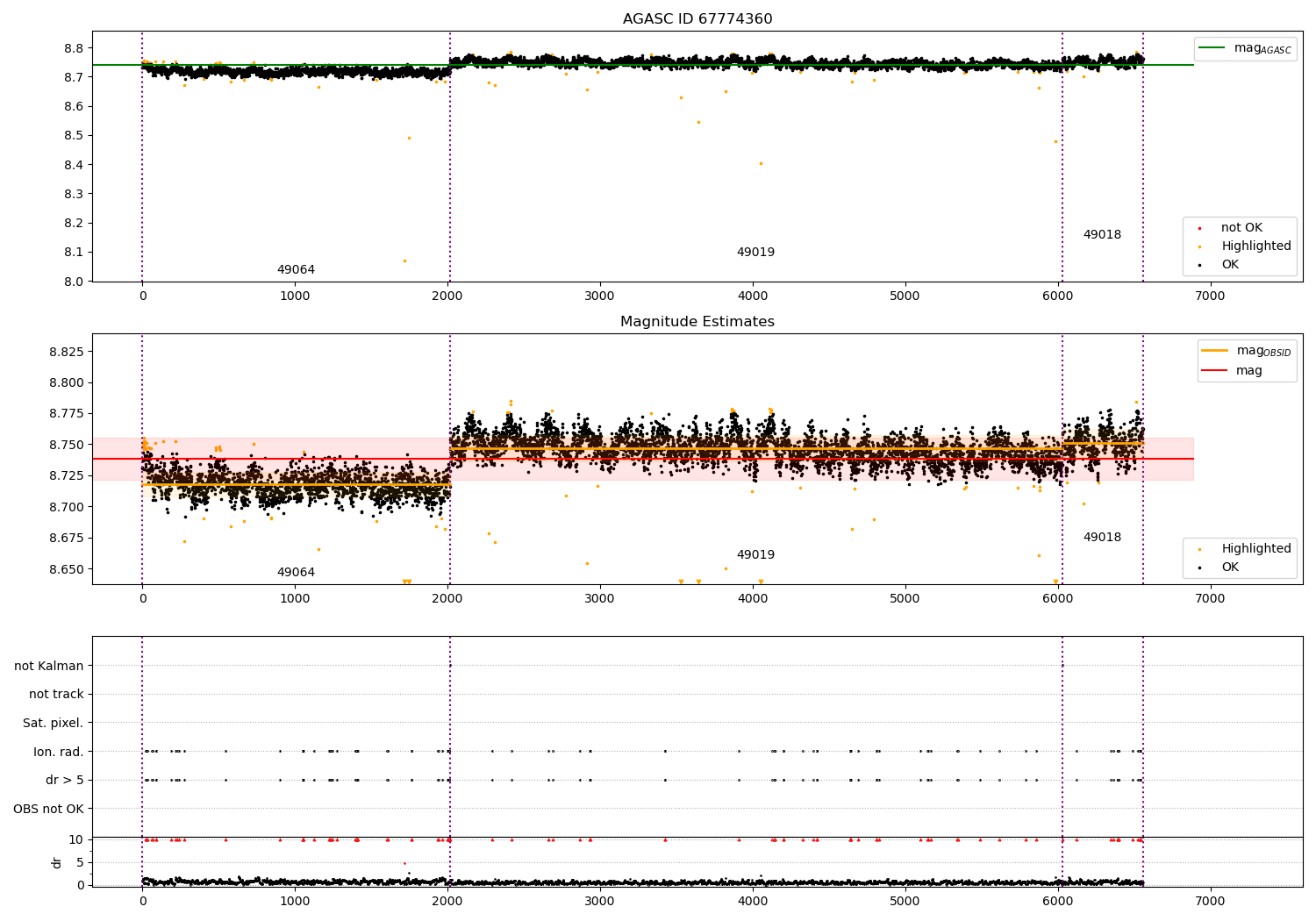Image resolution: width=1316 pixels, height=921 pixels.
Task: Click the "8.675" y-axis tick label
Action: pos(68,538)
